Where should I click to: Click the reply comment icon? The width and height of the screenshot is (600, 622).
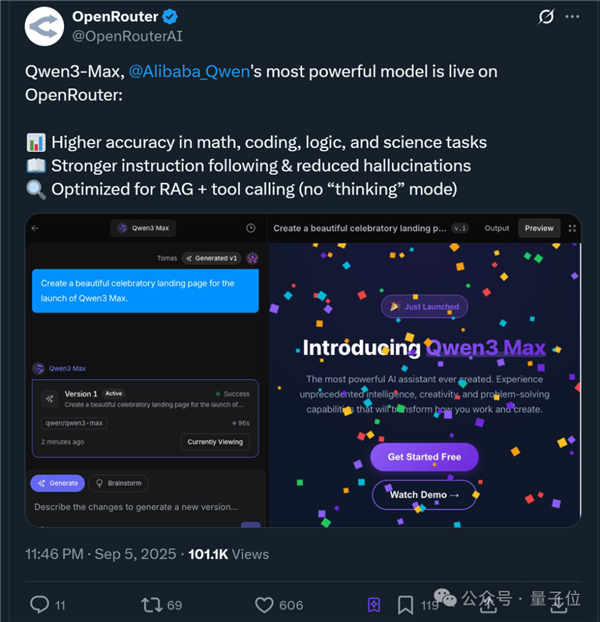tap(39, 604)
